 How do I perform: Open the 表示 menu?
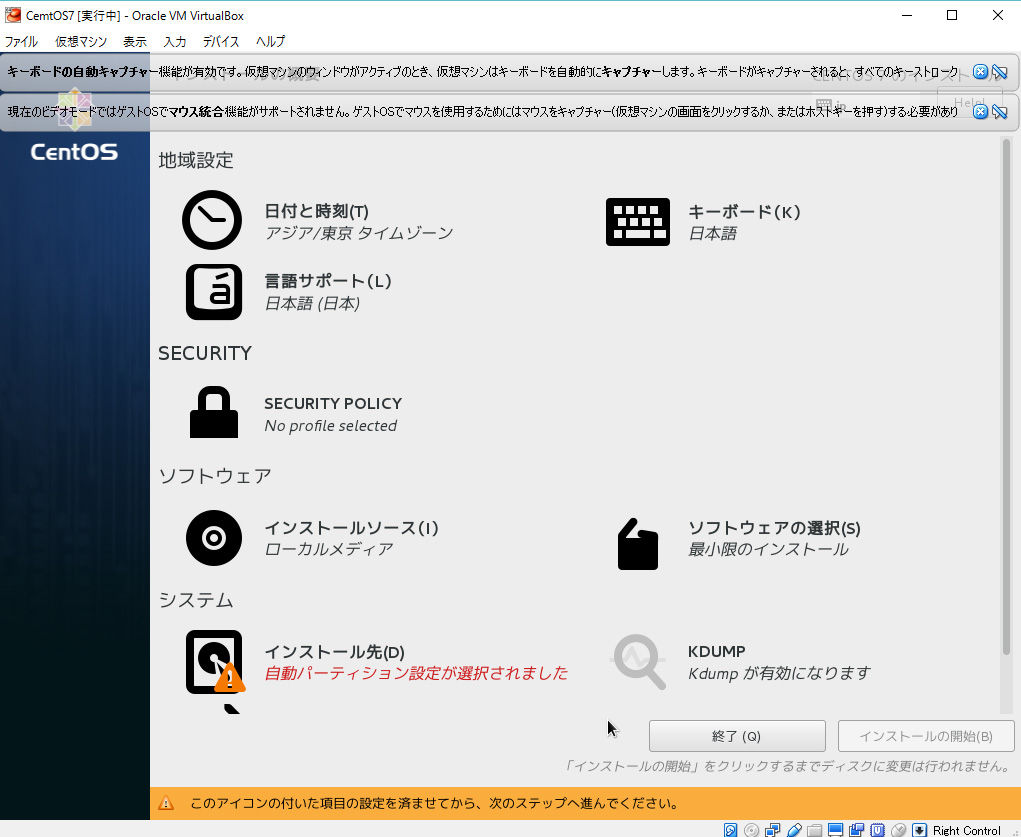click(x=135, y=42)
